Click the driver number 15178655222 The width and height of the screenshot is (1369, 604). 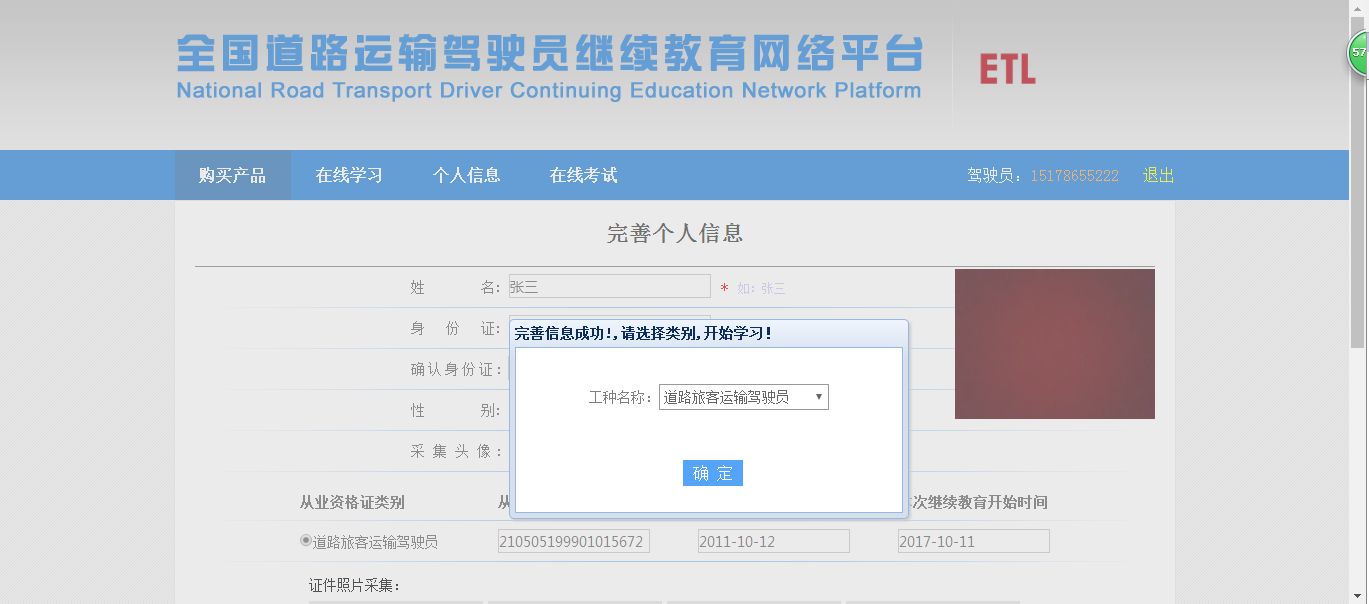(1074, 176)
